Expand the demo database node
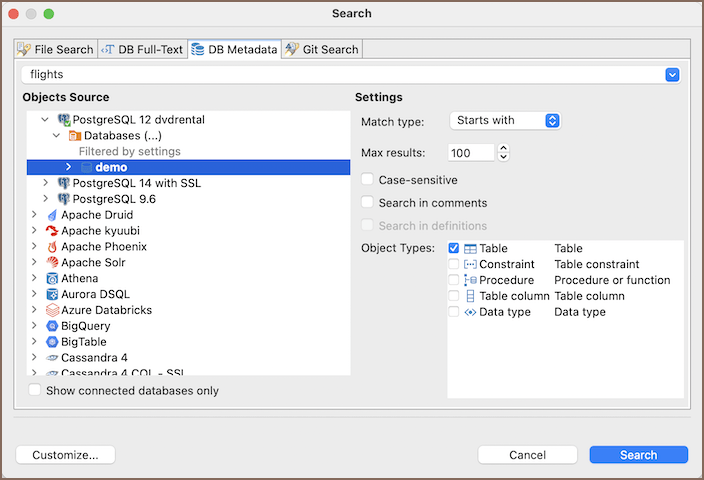 coord(68,167)
